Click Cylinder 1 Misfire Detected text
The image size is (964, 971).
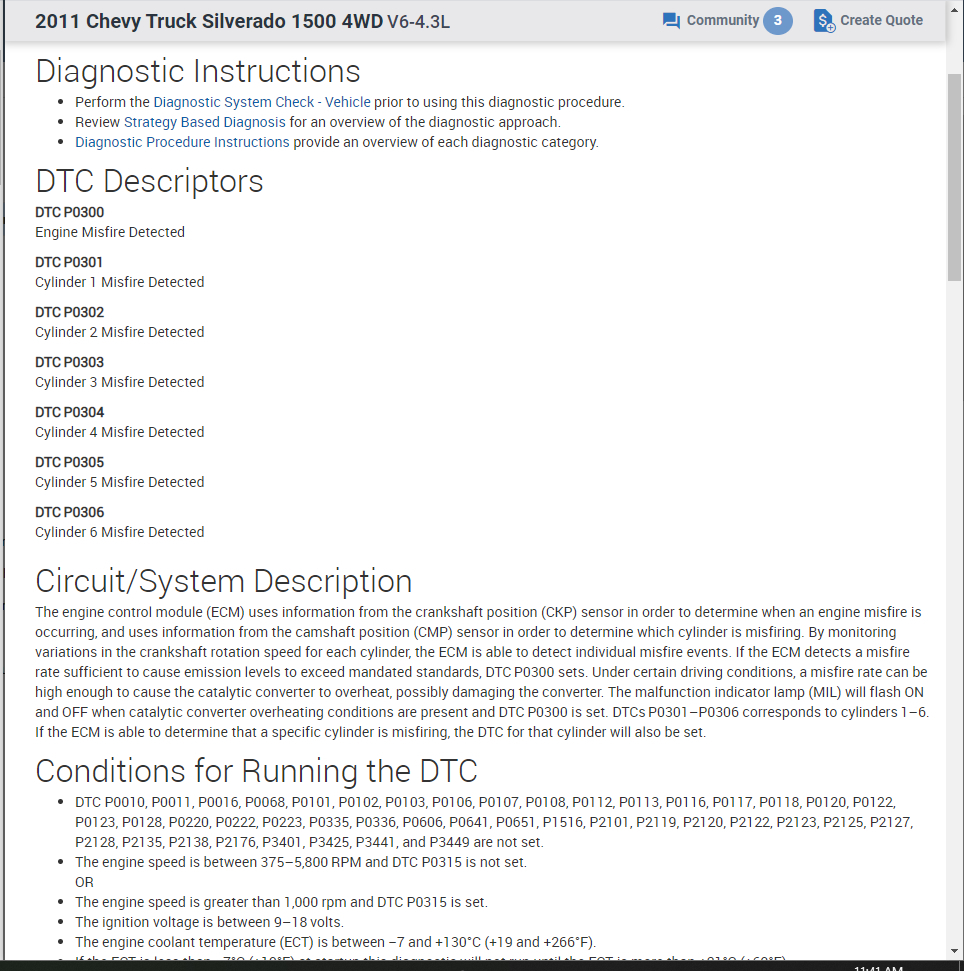click(x=119, y=282)
